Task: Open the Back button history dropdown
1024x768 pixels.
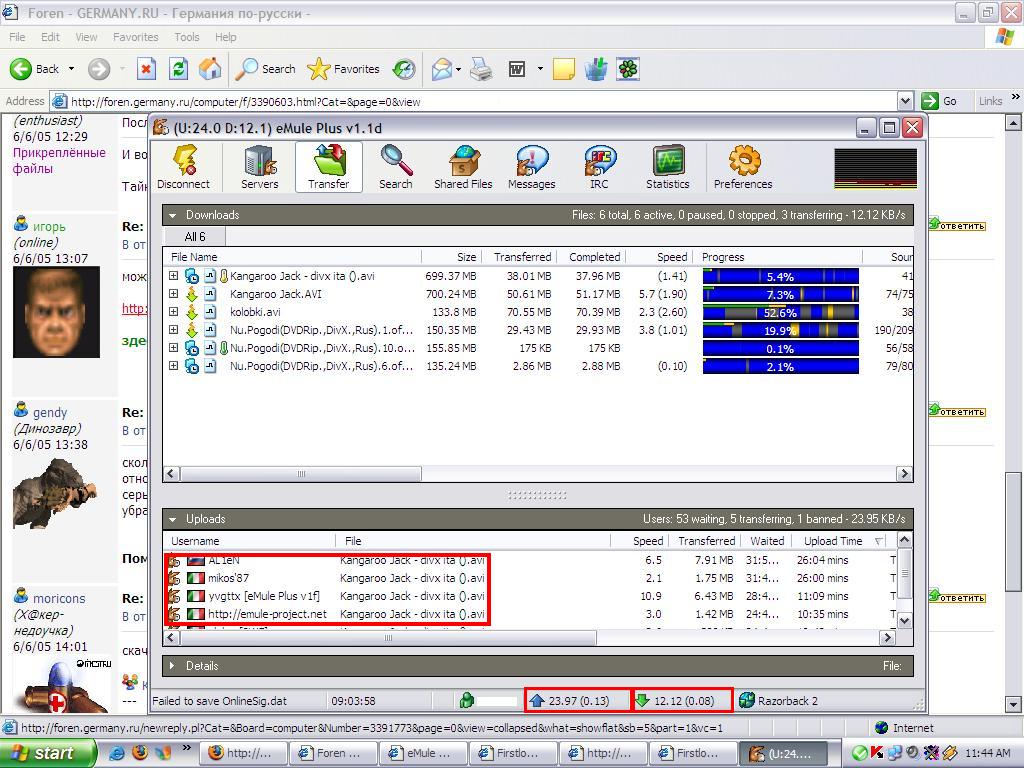Action: click(71, 69)
